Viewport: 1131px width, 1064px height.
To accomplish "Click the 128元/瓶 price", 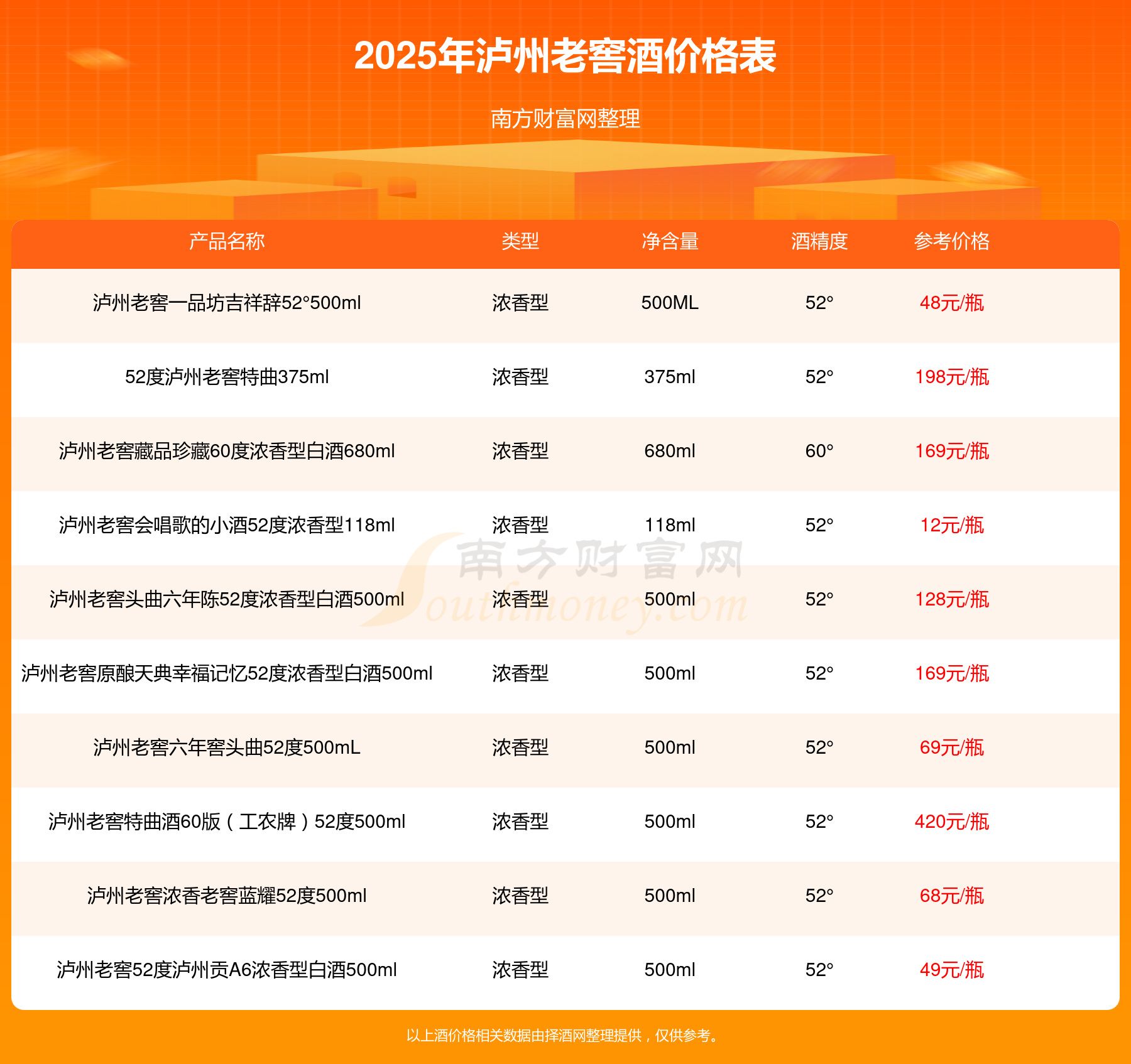I will [x=952, y=599].
